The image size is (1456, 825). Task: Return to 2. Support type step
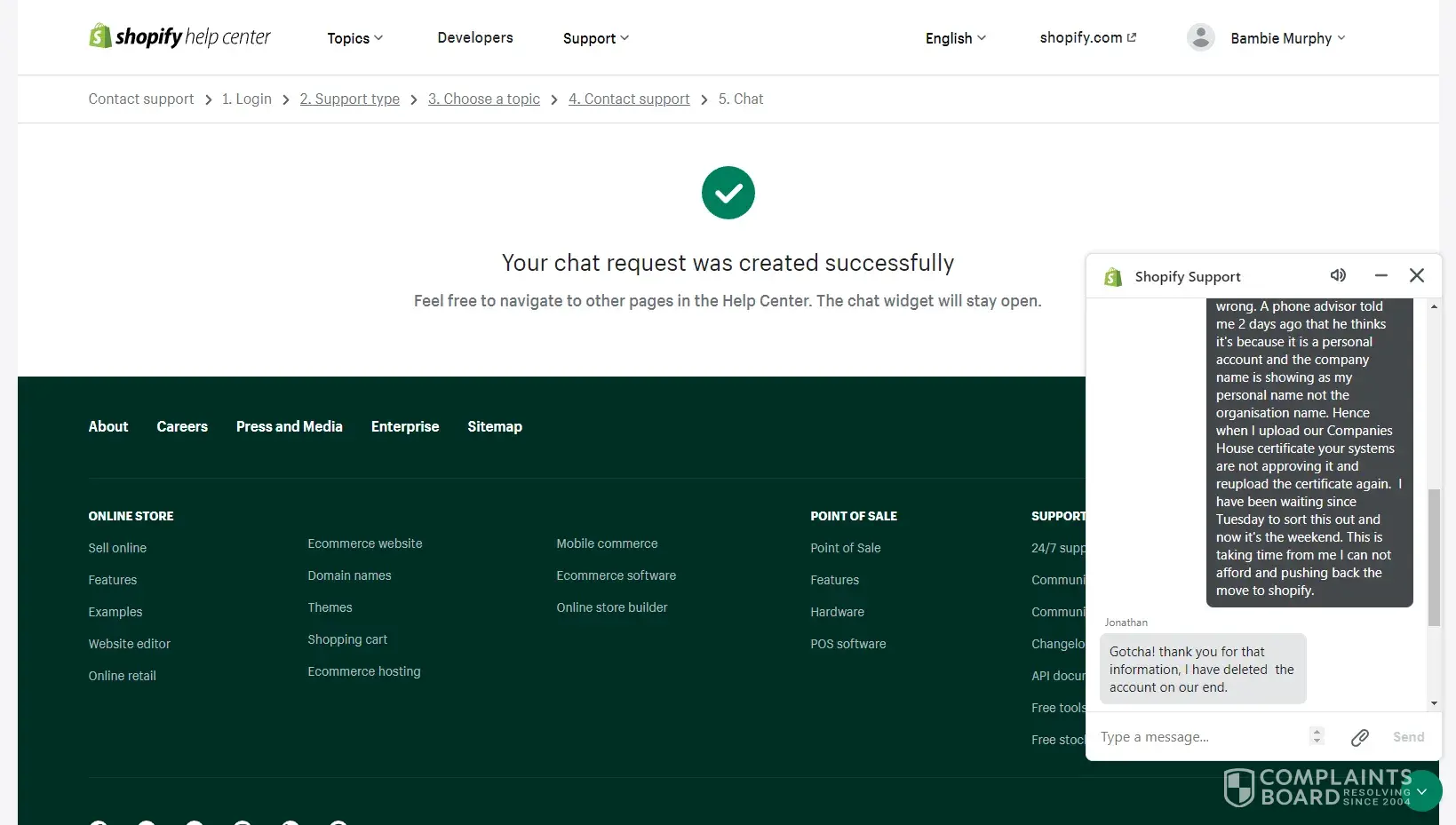(350, 99)
